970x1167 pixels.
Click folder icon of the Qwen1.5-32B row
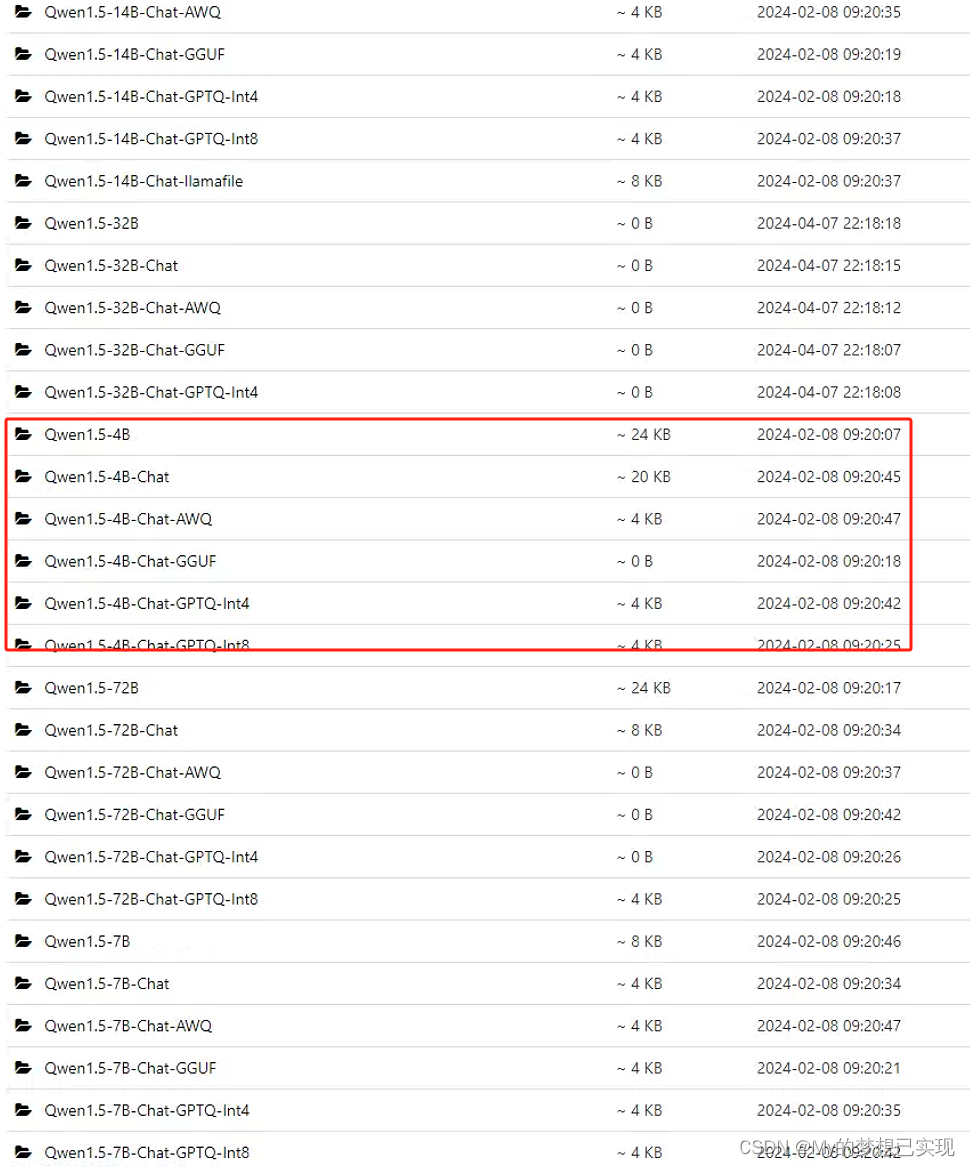tap(23, 223)
